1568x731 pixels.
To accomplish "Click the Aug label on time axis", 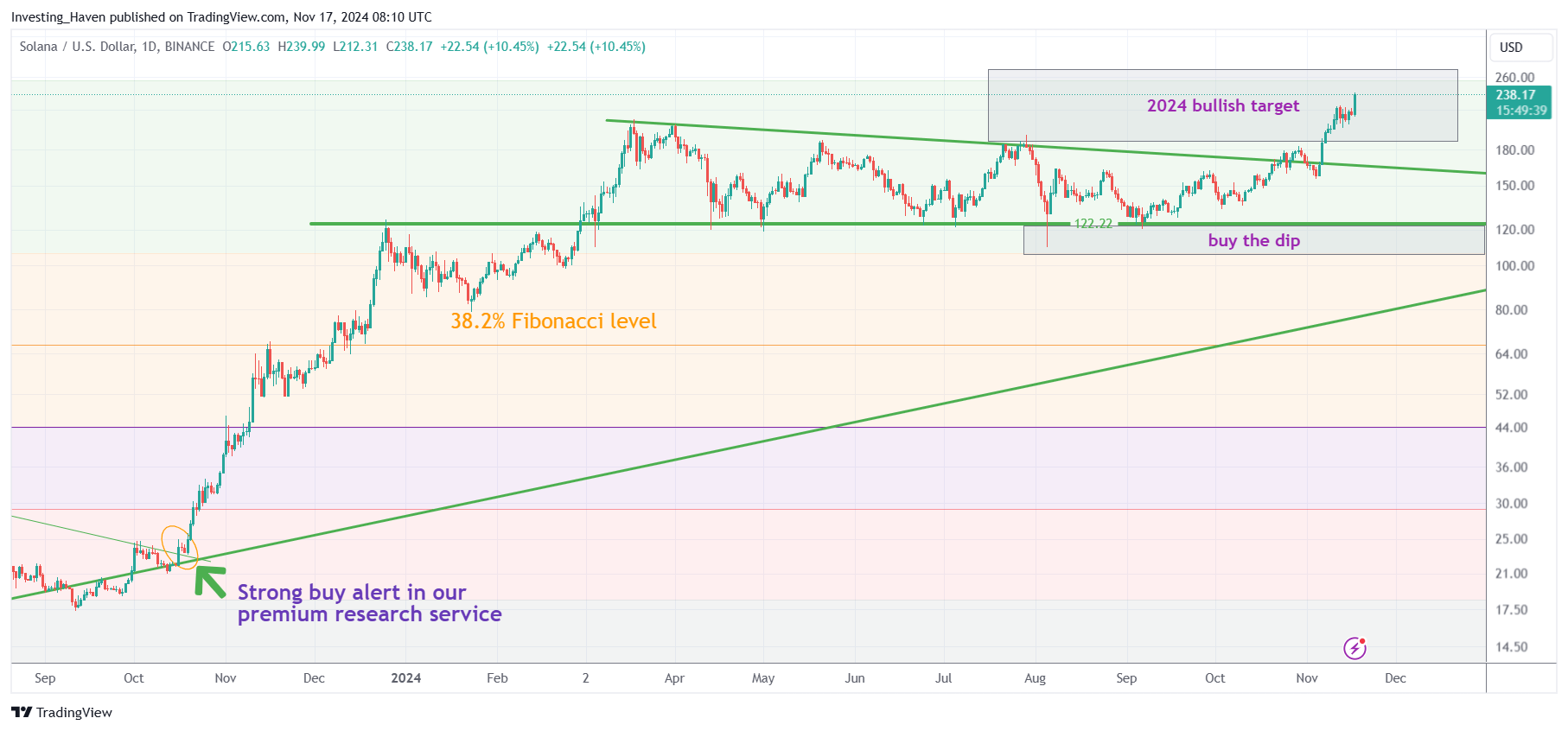I will pos(1035,678).
